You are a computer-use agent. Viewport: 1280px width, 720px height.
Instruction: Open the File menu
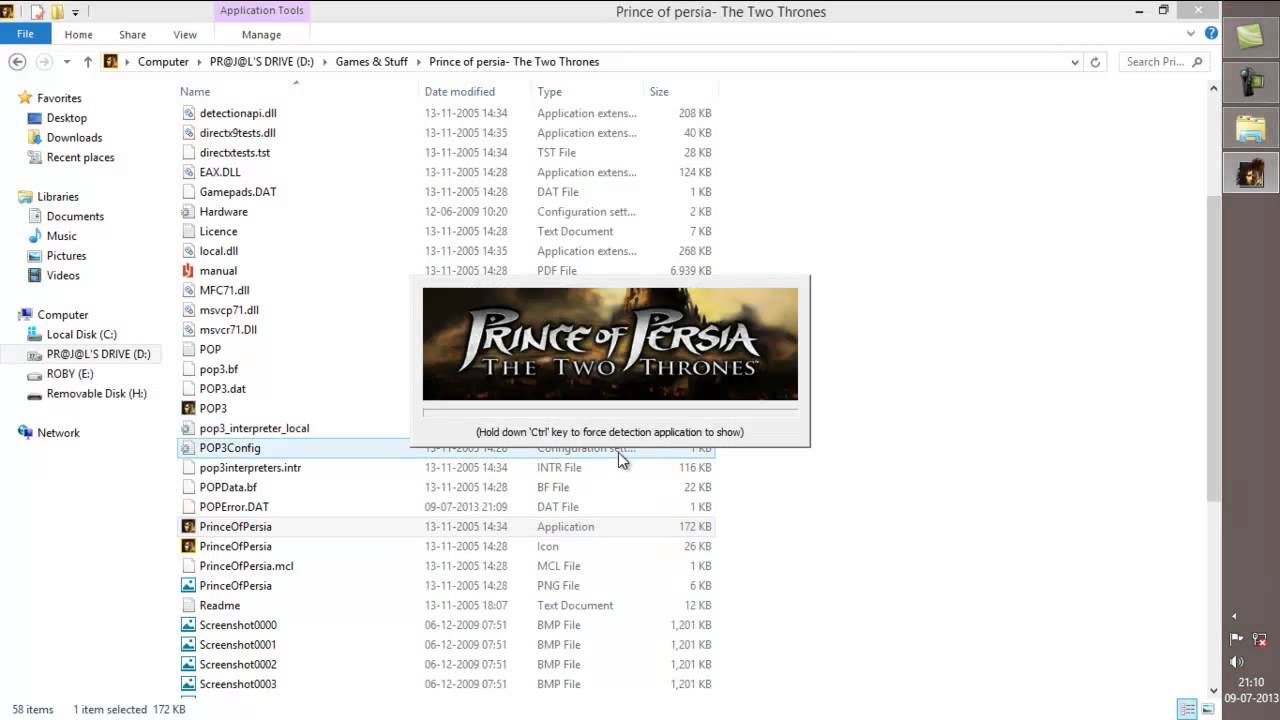point(25,34)
